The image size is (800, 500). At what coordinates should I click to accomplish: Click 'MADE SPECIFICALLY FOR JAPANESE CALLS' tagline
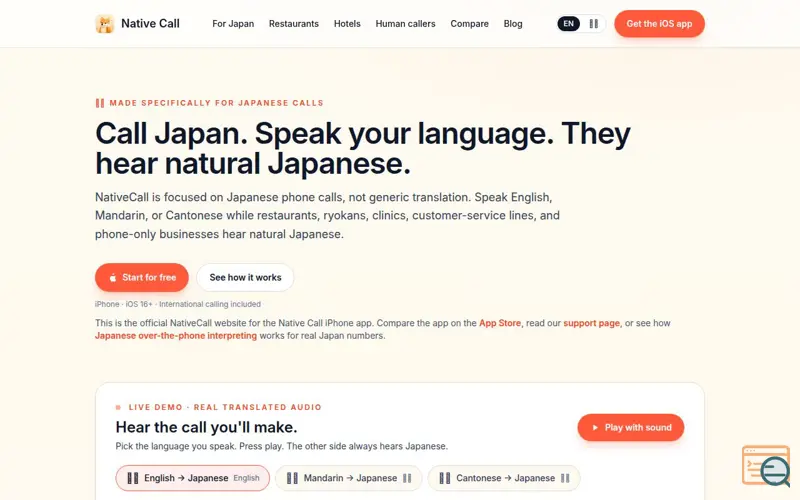point(216,103)
